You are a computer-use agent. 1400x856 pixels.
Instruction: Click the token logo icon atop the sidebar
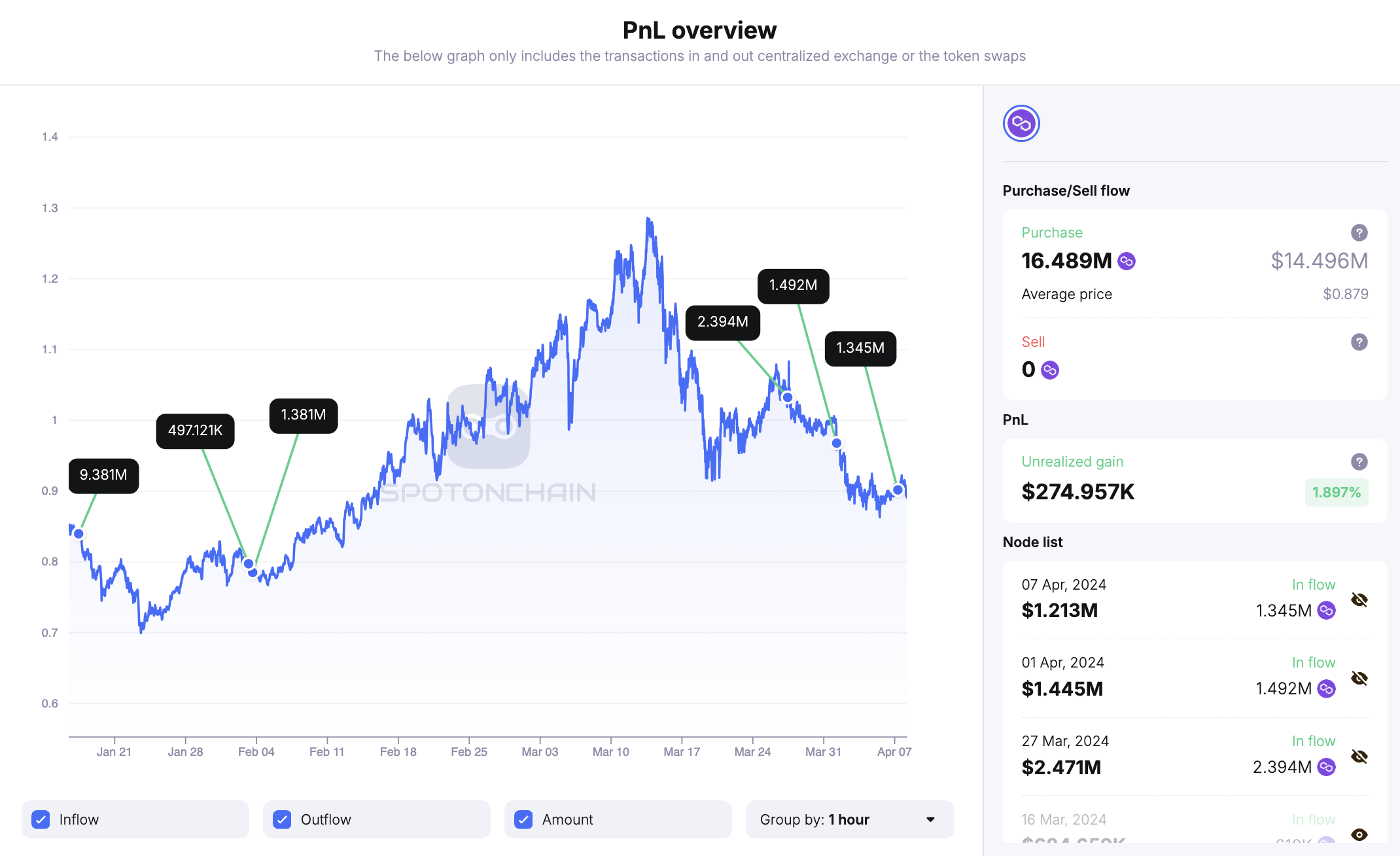pos(1021,123)
